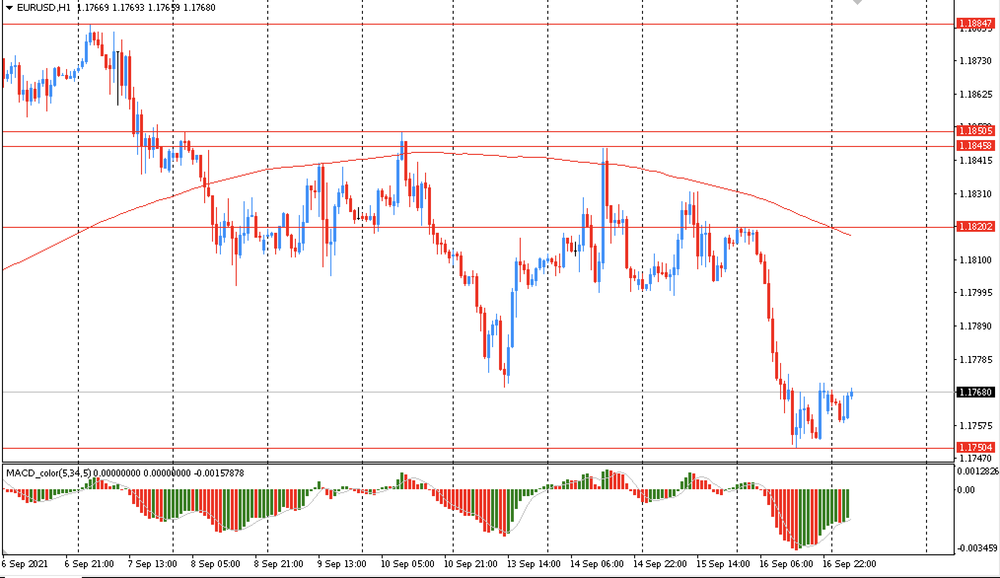
Task: Click the 1.17785 price scale value
Action: click(976, 360)
